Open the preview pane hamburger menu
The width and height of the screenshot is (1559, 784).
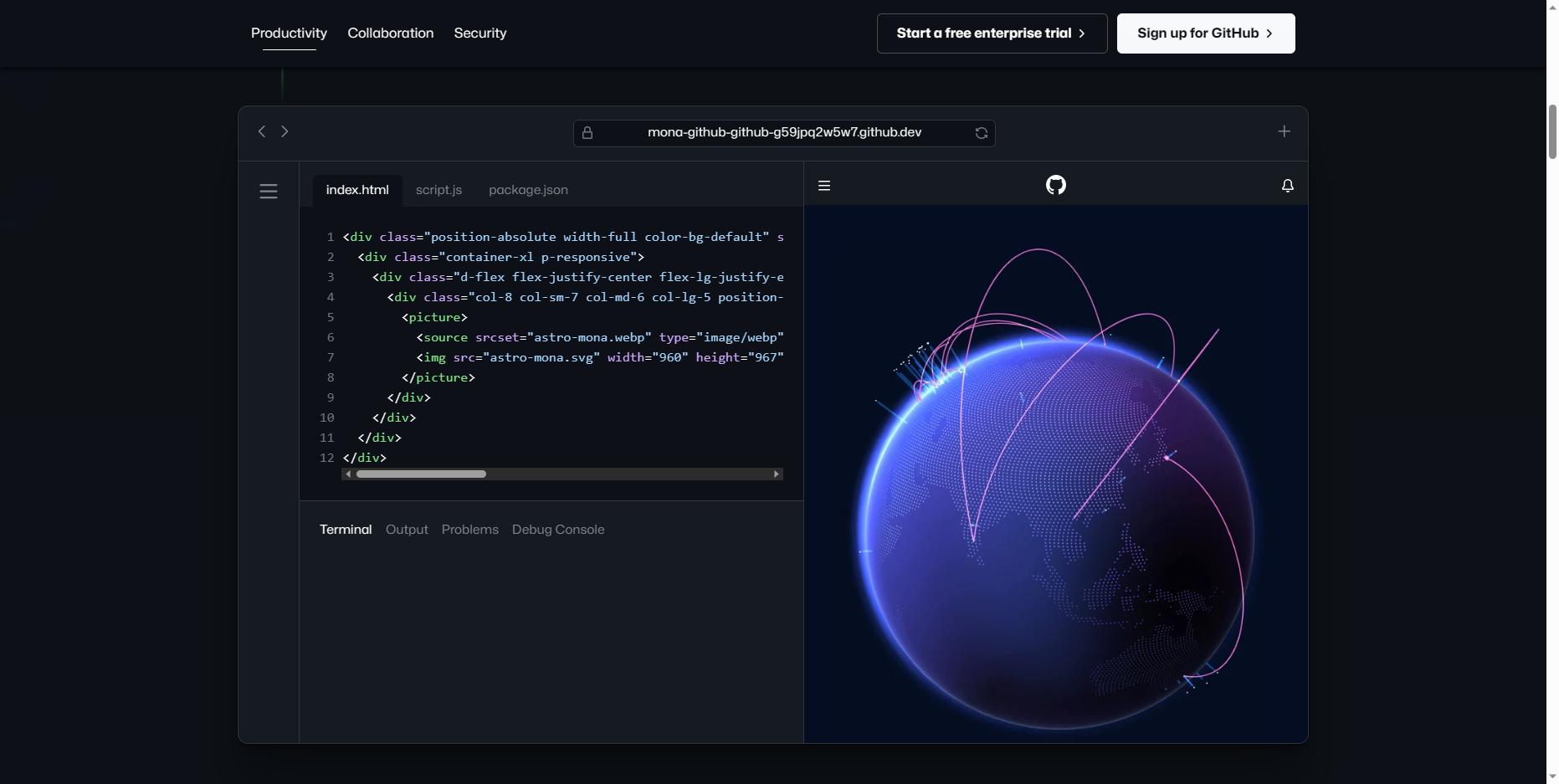coord(824,186)
